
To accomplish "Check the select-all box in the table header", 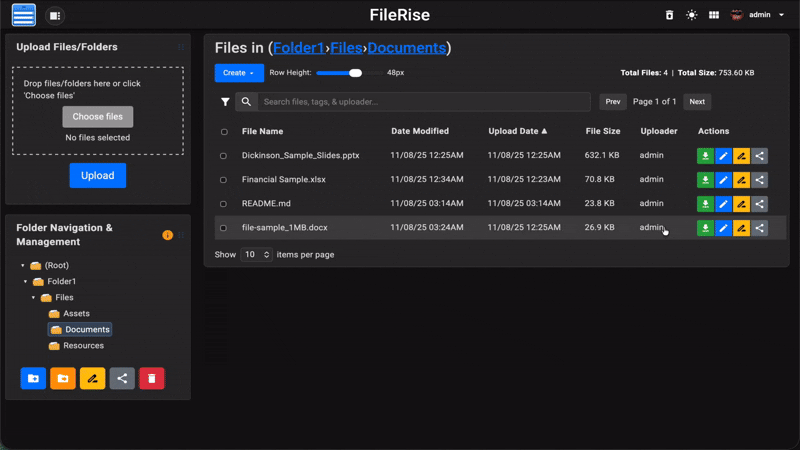I will (x=223, y=132).
